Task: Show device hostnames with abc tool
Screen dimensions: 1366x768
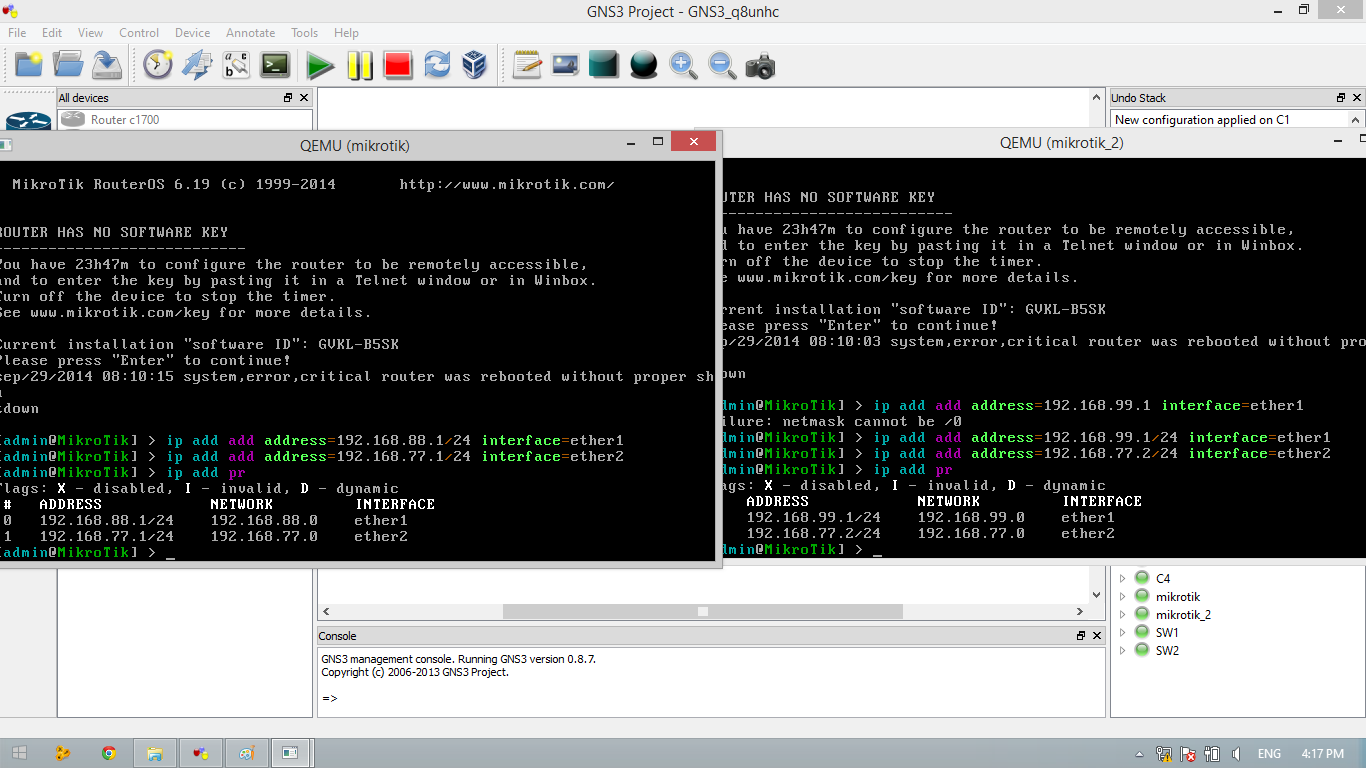Action: (237, 65)
